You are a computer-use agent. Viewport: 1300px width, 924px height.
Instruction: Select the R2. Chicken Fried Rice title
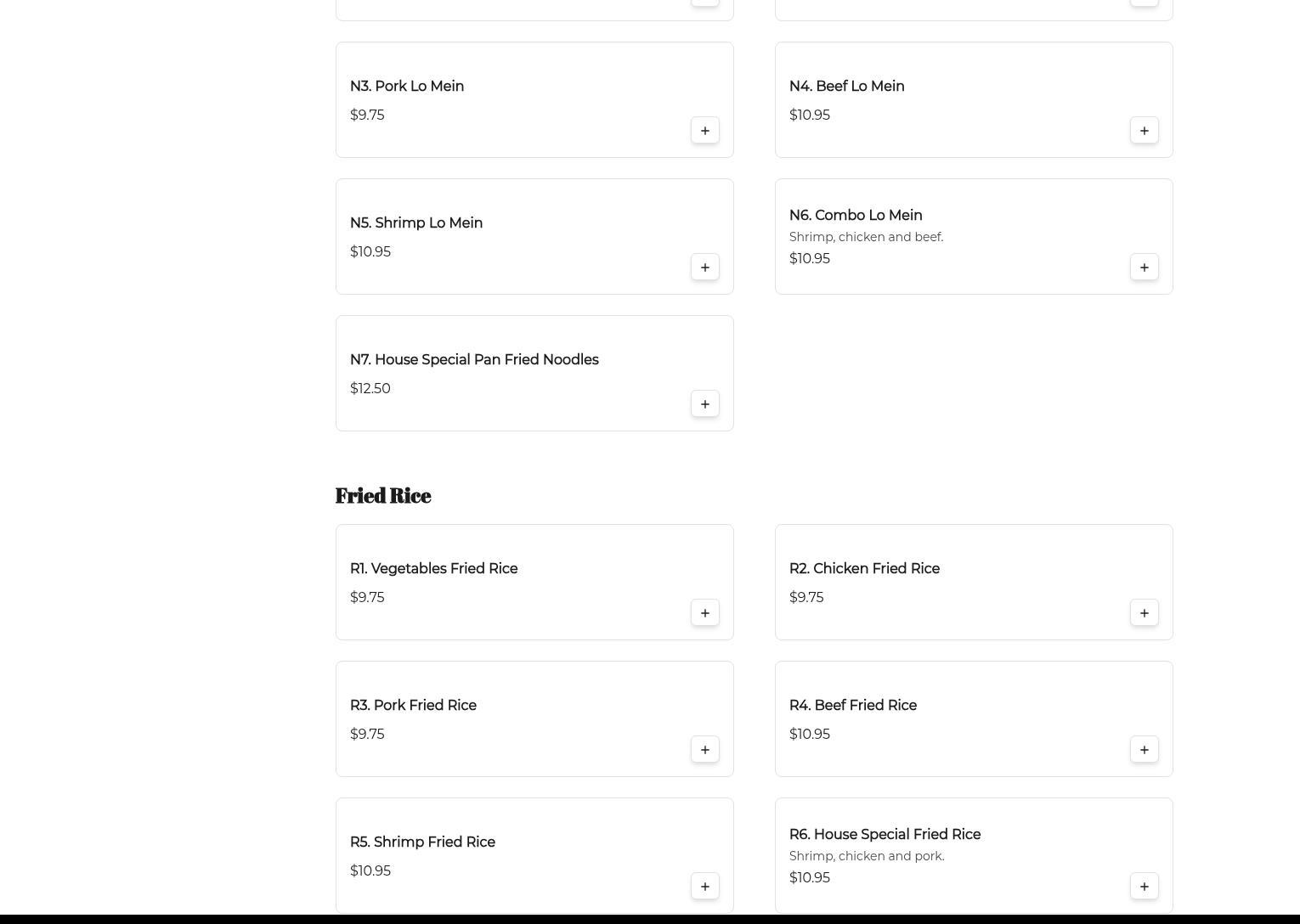[863, 569]
